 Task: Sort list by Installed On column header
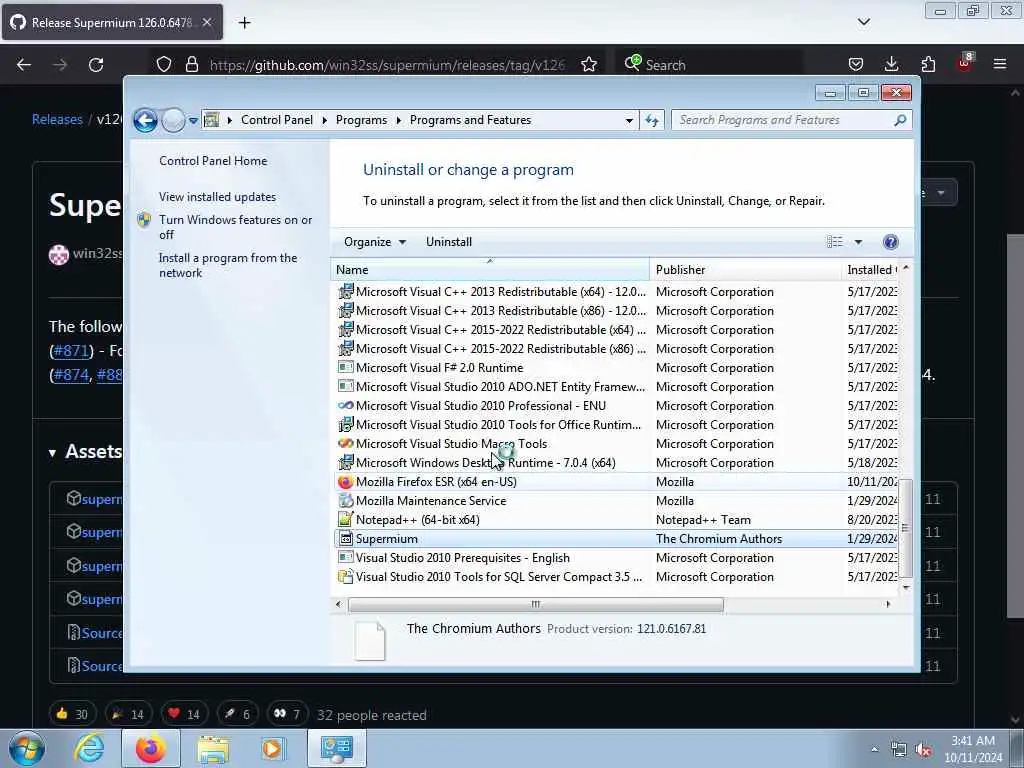871,270
